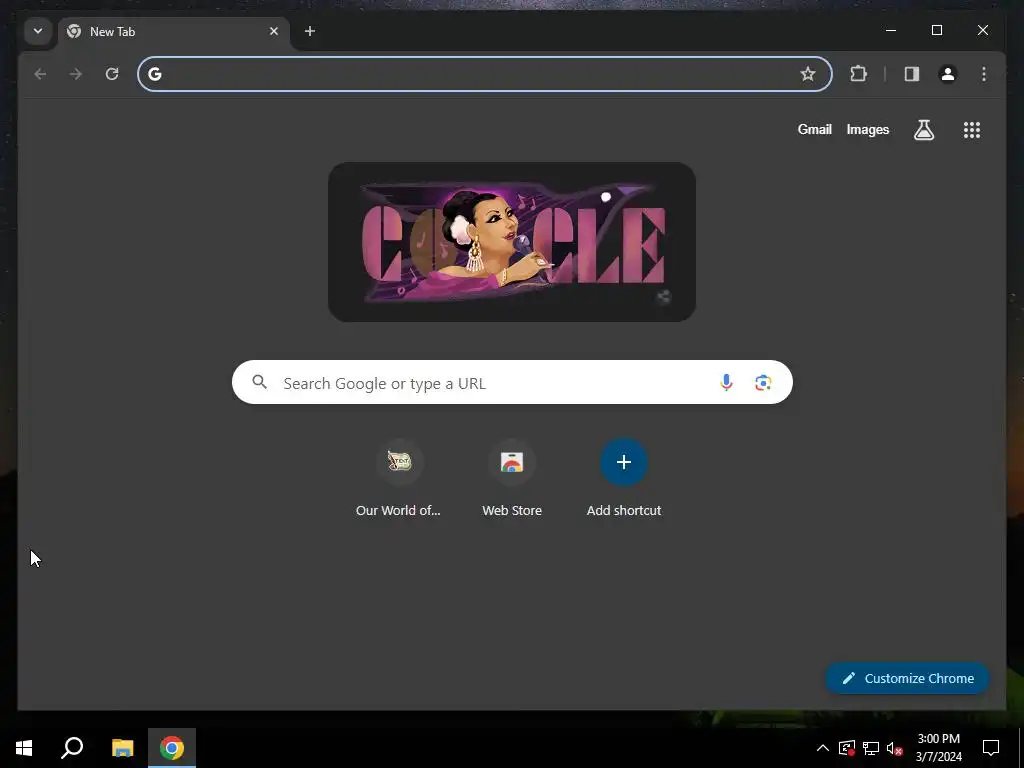This screenshot has height=768, width=1024.
Task: Open a new tab with plus button
Action: click(310, 31)
